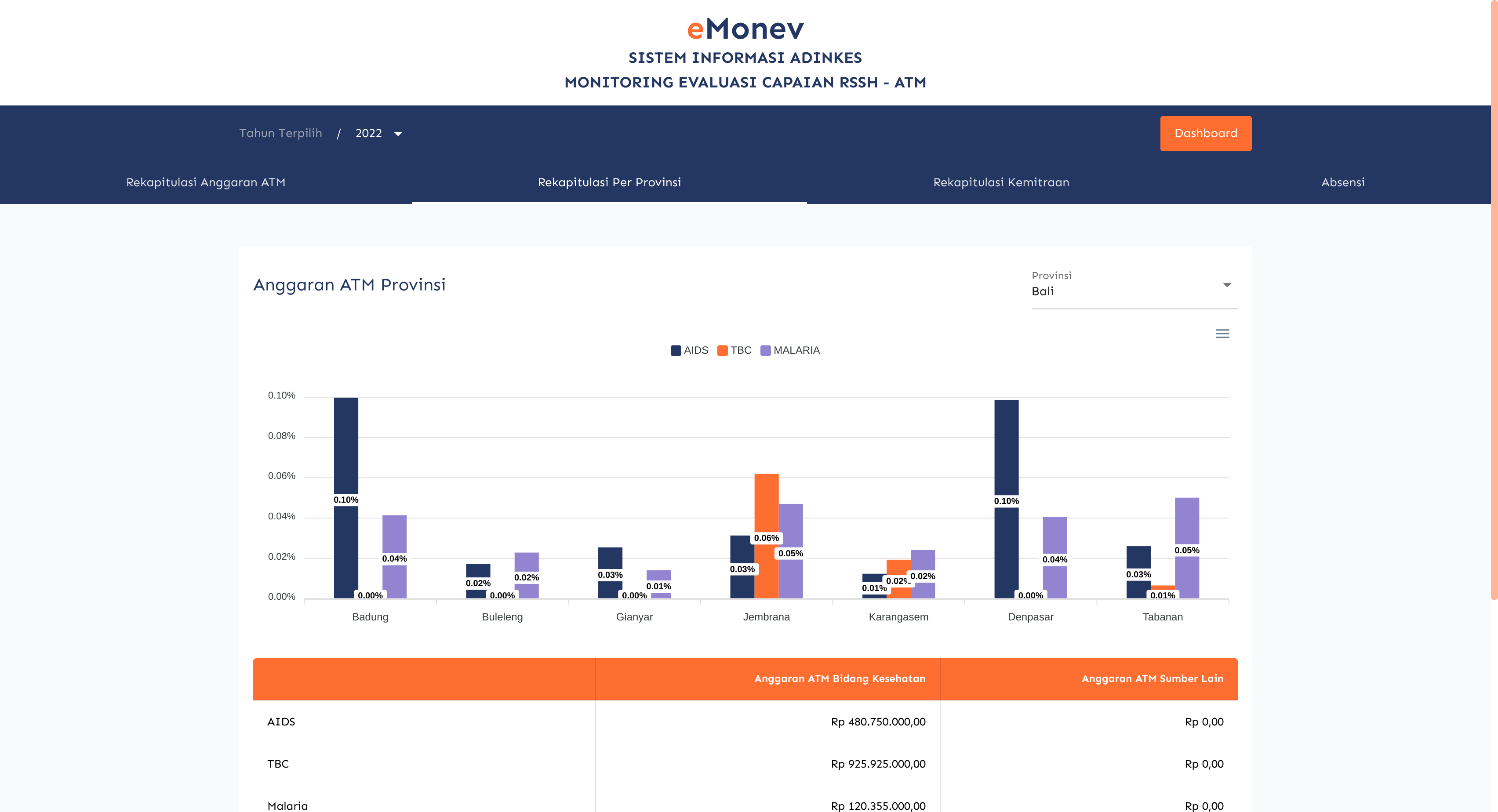Image resolution: width=1498 pixels, height=812 pixels.
Task: Select Rekapitulasi Per Provinsi tab
Action: point(609,182)
